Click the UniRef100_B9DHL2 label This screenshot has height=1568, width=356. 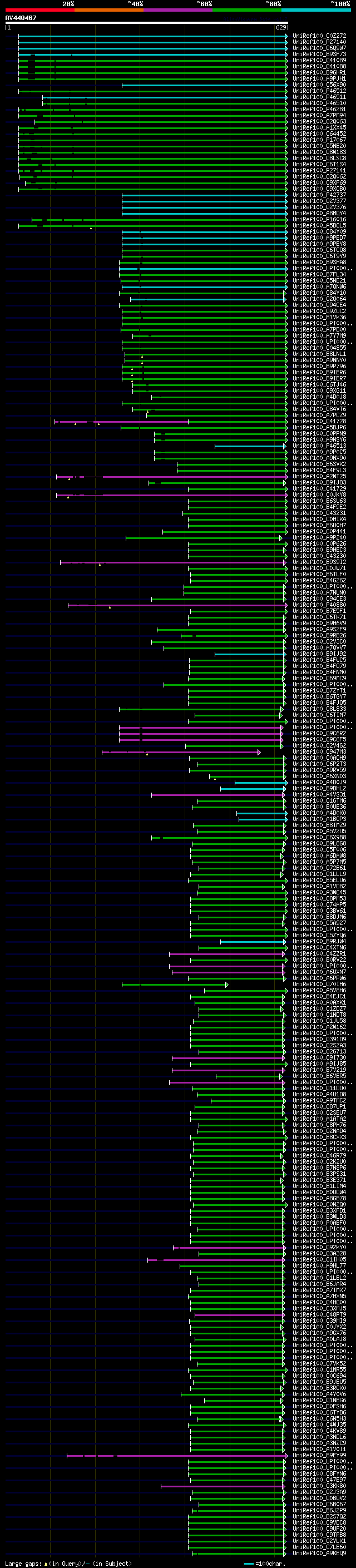tap(319, 788)
